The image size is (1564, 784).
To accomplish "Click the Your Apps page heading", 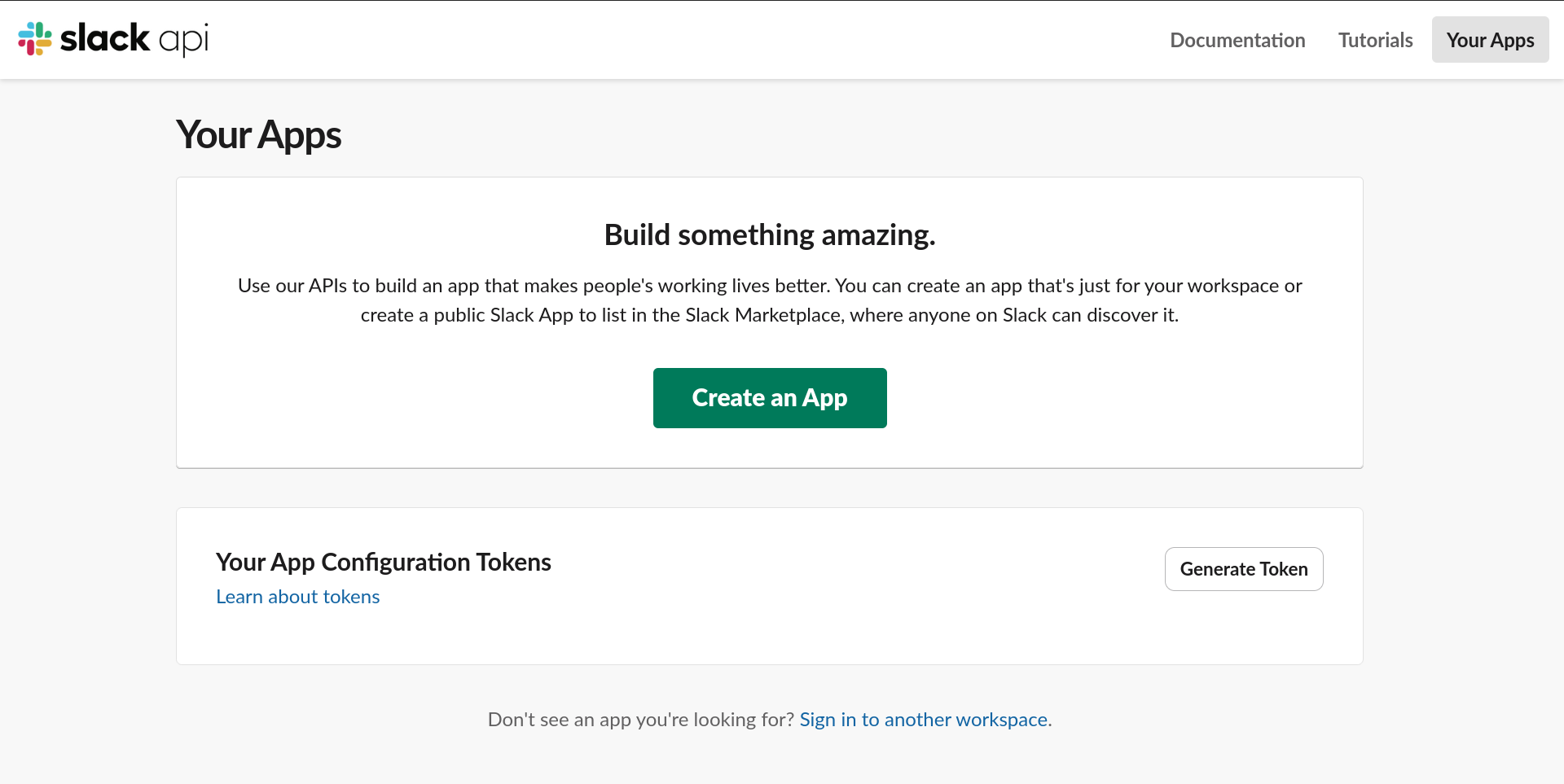I will tap(257, 134).
